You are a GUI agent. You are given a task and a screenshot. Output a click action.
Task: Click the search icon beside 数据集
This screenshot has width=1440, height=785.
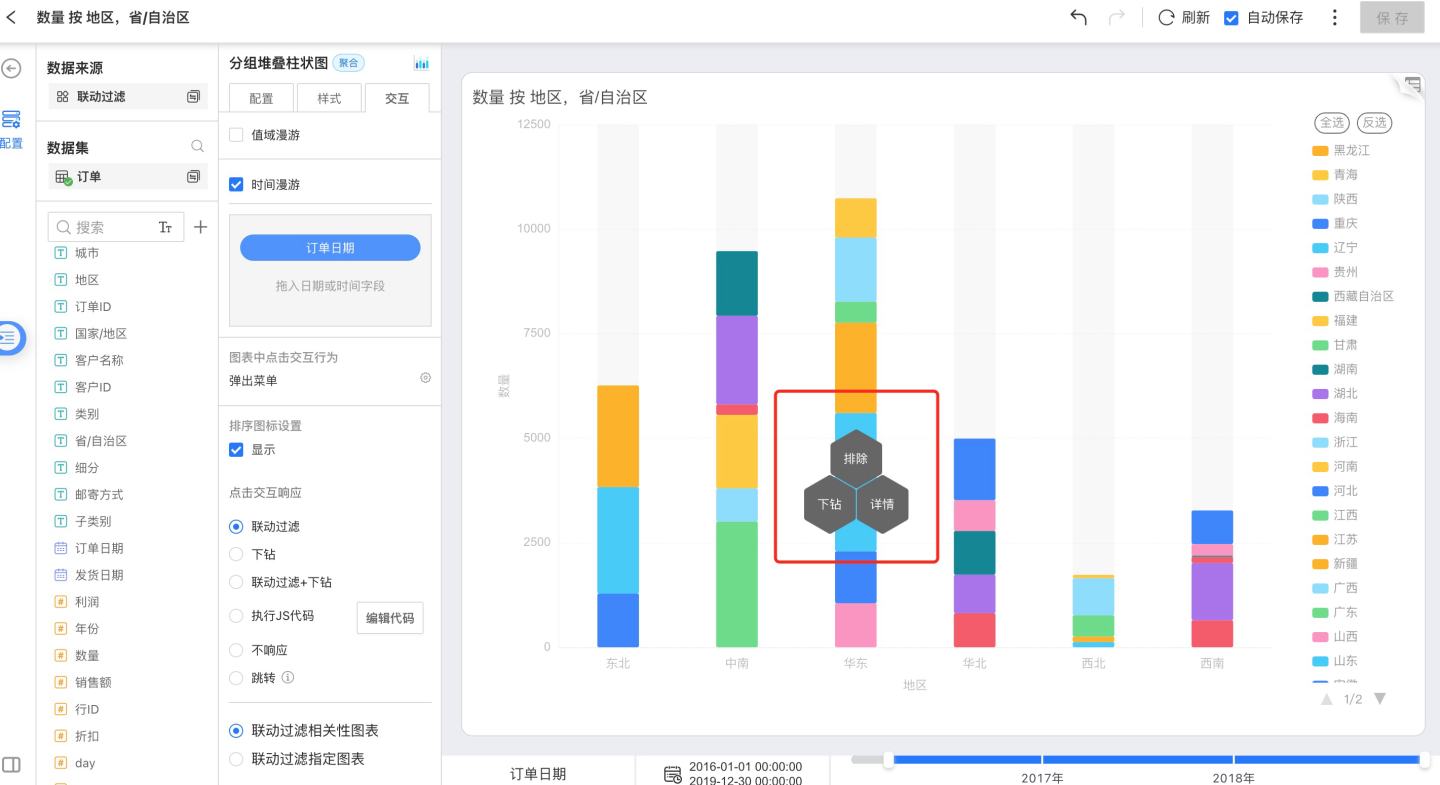[197, 147]
